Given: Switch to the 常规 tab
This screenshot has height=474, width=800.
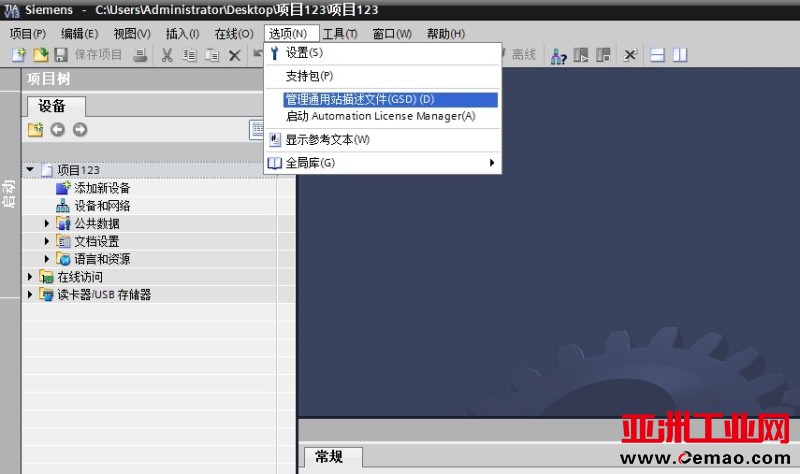Looking at the screenshot, I should [329, 457].
